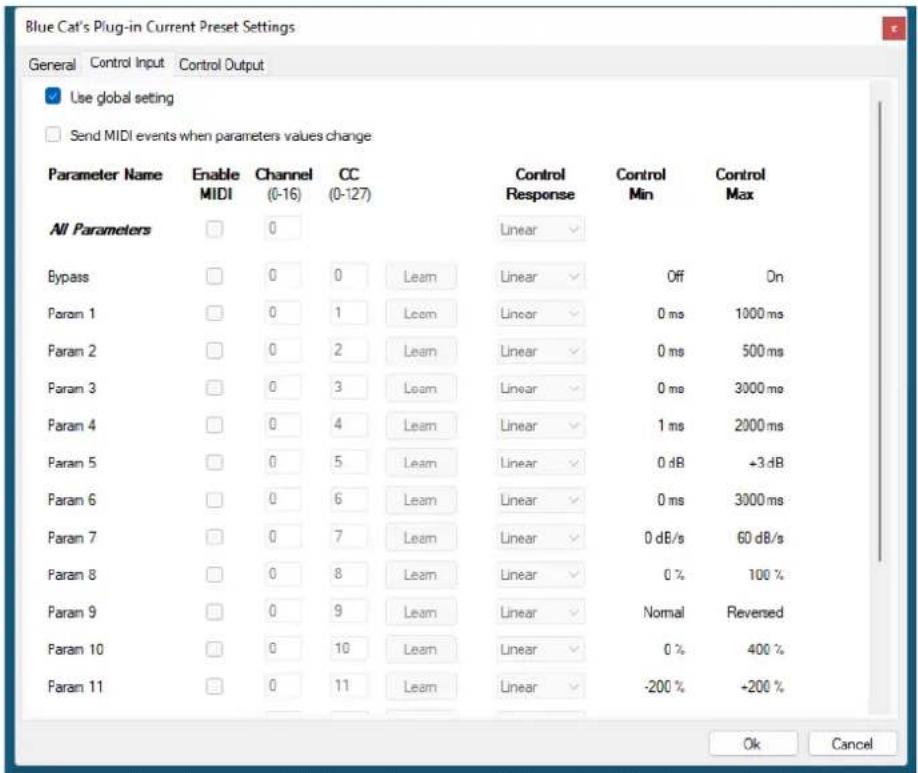
Task: Uncheck Use global setting checkbox
Action: pyautogui.click(x=53, y=97)
